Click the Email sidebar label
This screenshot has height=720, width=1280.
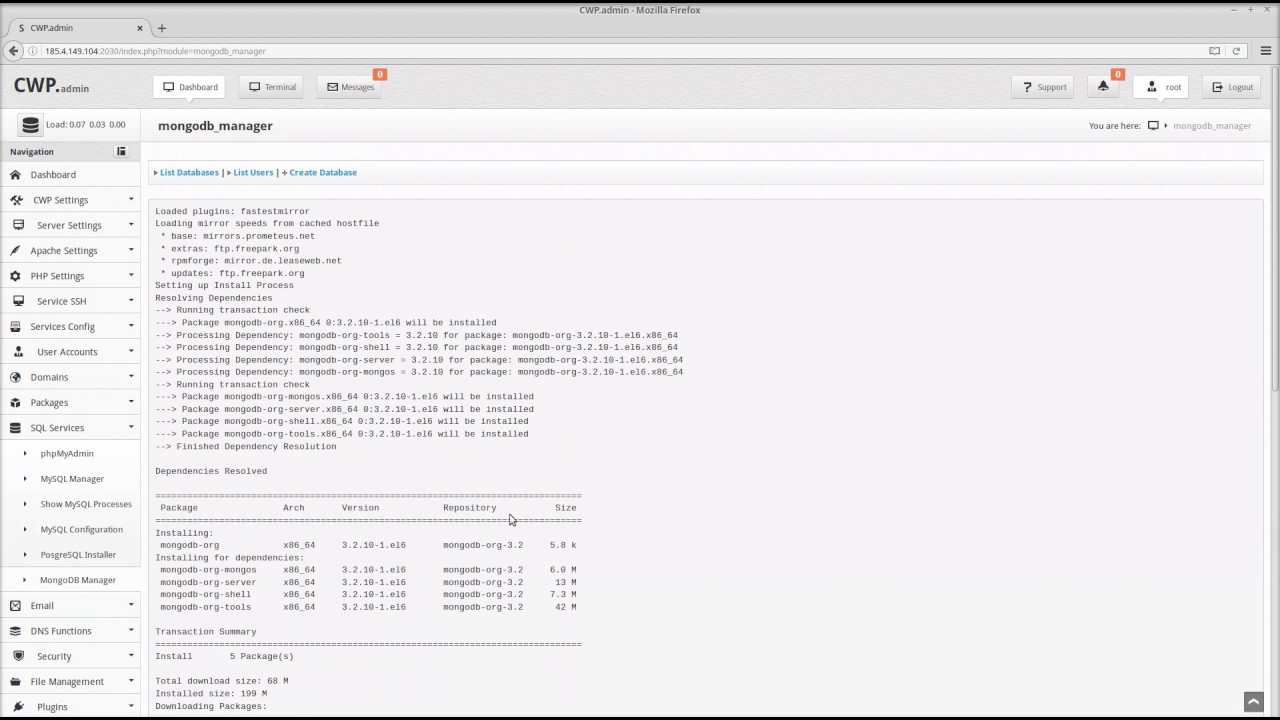click(x=42, y=605)
